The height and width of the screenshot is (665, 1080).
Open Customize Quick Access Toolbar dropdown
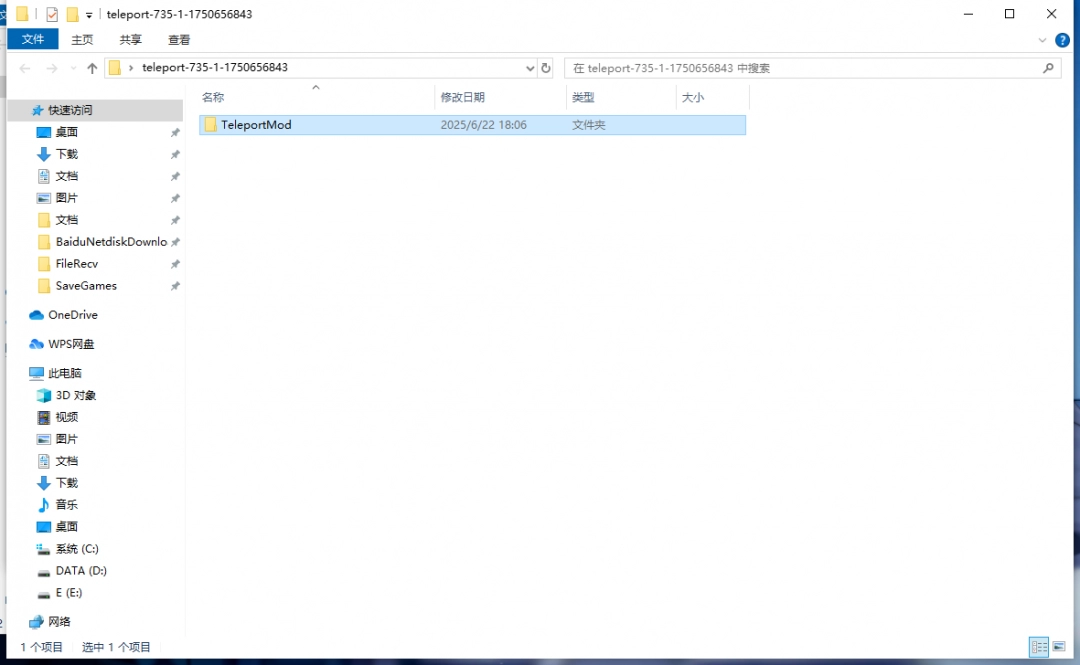(x=89, y=15)
